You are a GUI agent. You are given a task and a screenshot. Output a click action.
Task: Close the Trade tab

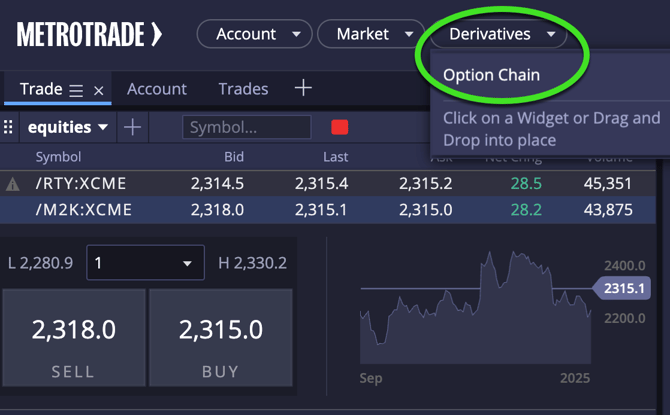[99, 91]
